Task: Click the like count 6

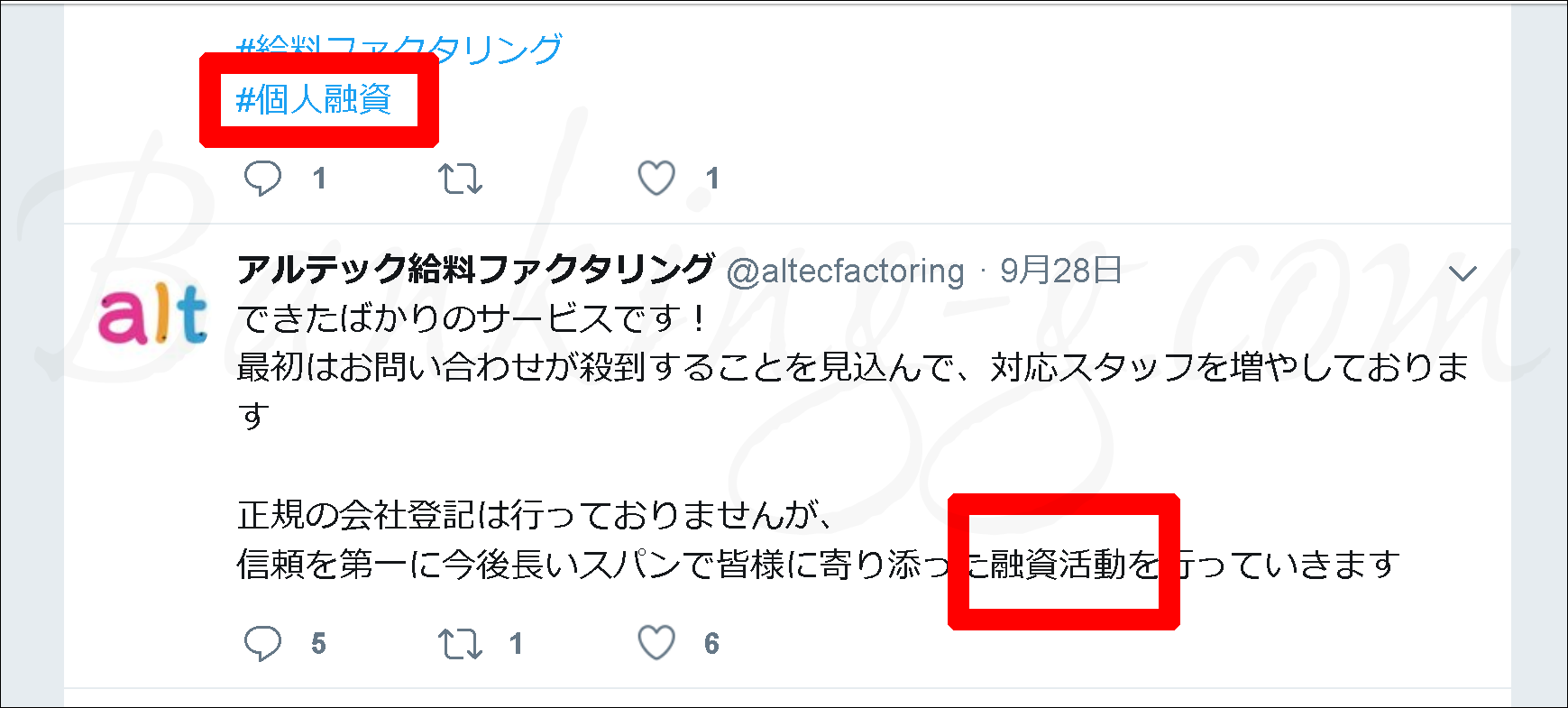Action: pos(711,644)
